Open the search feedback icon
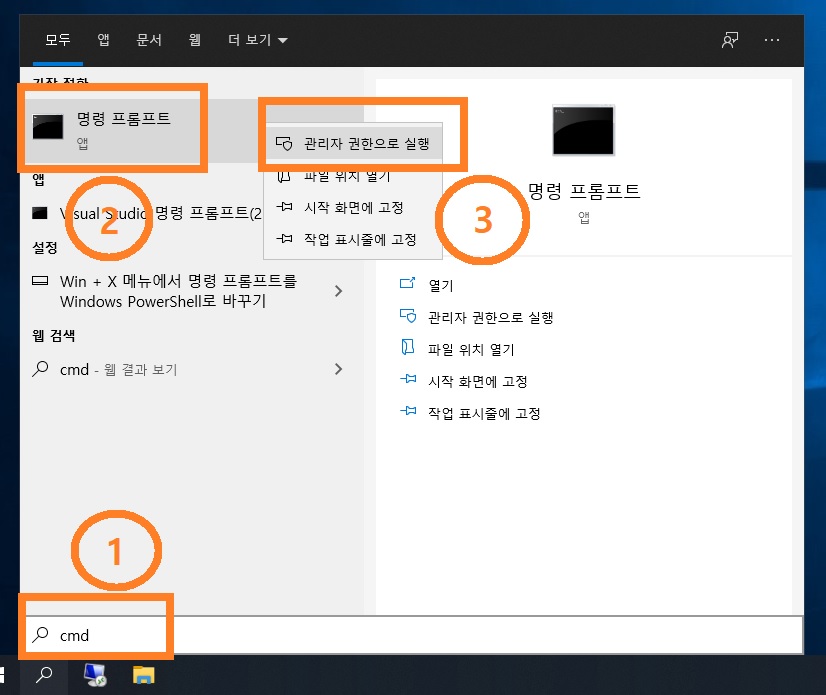The image size is (826, 695). point(730,40)
